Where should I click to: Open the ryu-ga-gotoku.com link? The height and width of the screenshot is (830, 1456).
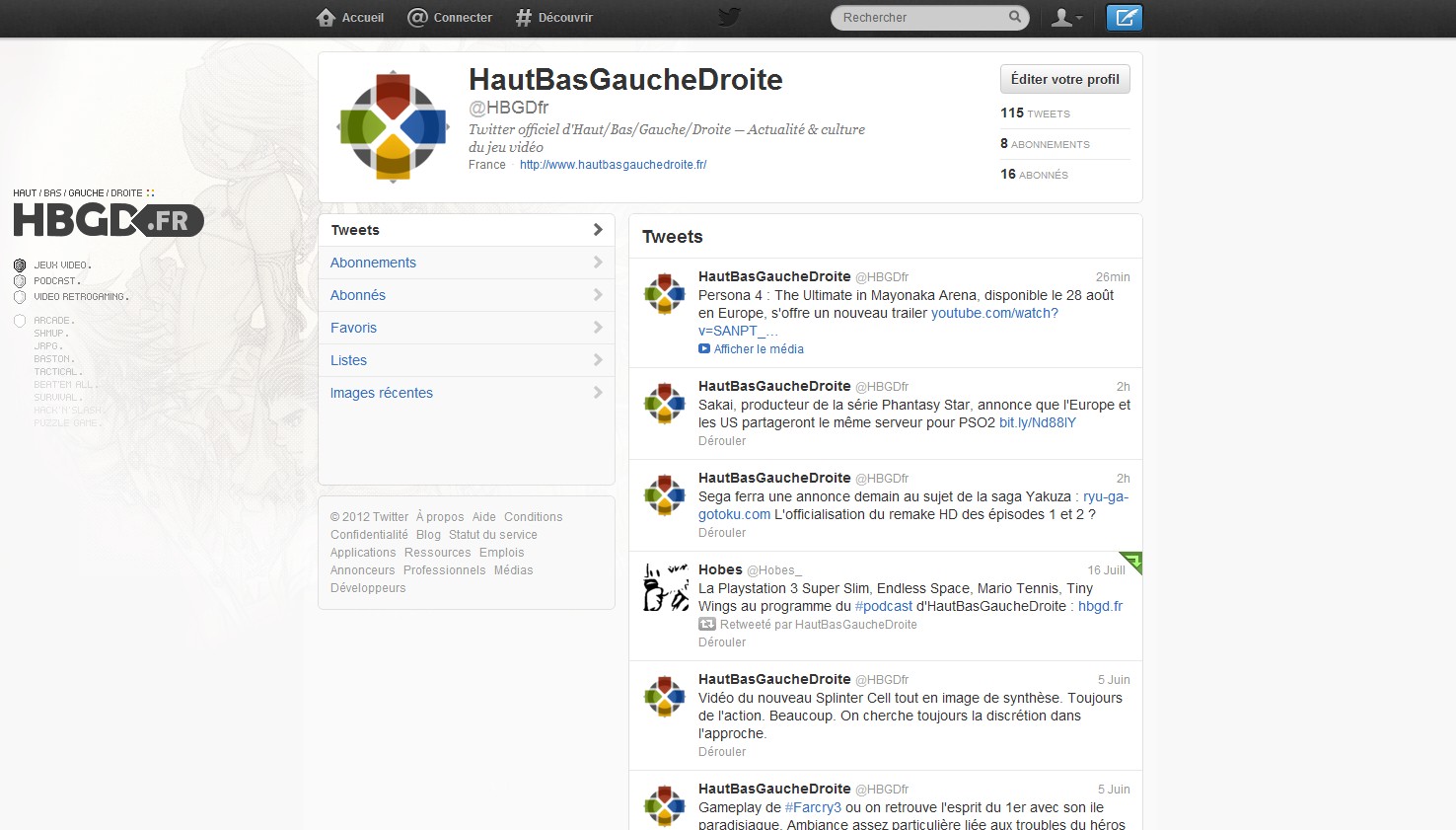coord(1106,496)
